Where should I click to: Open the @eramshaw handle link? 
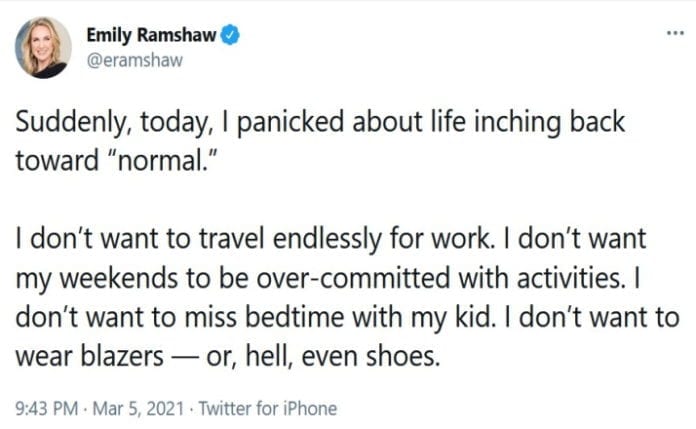[137, 59]
